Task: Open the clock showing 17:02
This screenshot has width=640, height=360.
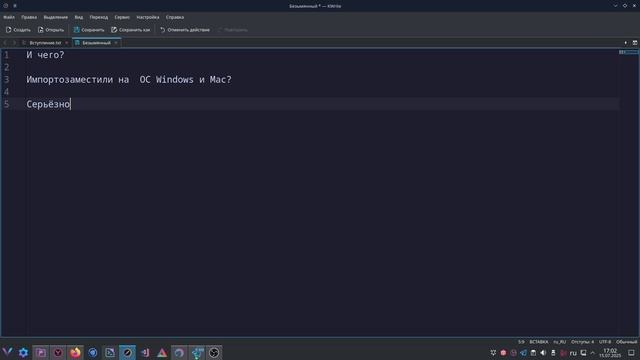Action: 610,353
